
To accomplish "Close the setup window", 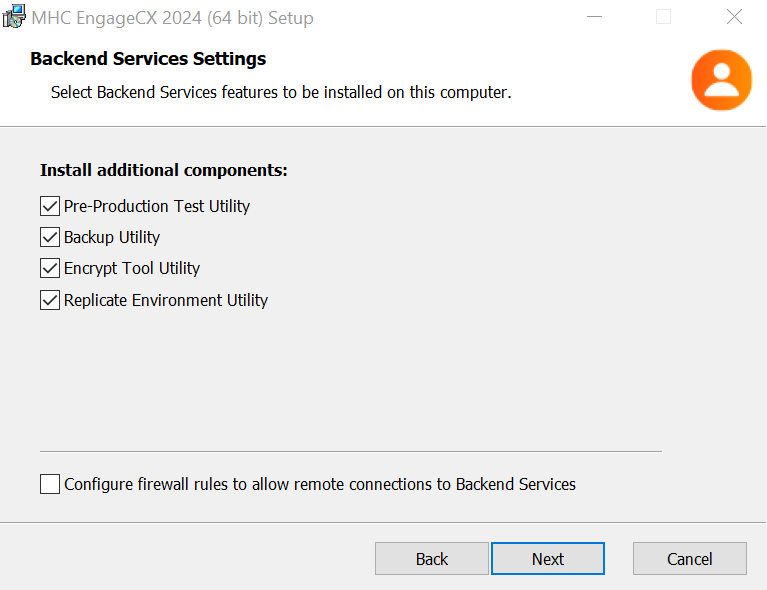I will coord(734,17).
